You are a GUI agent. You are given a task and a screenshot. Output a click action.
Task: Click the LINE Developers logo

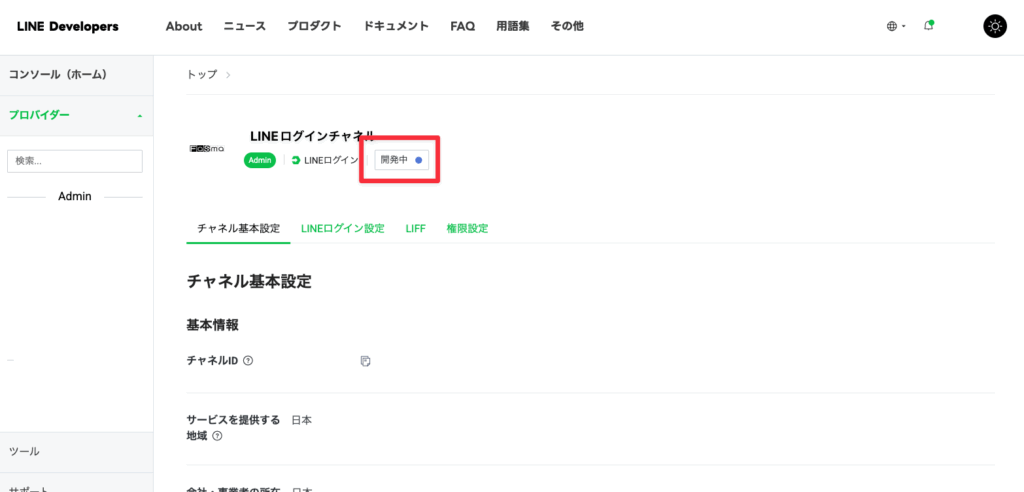click(x=67, y=27)
